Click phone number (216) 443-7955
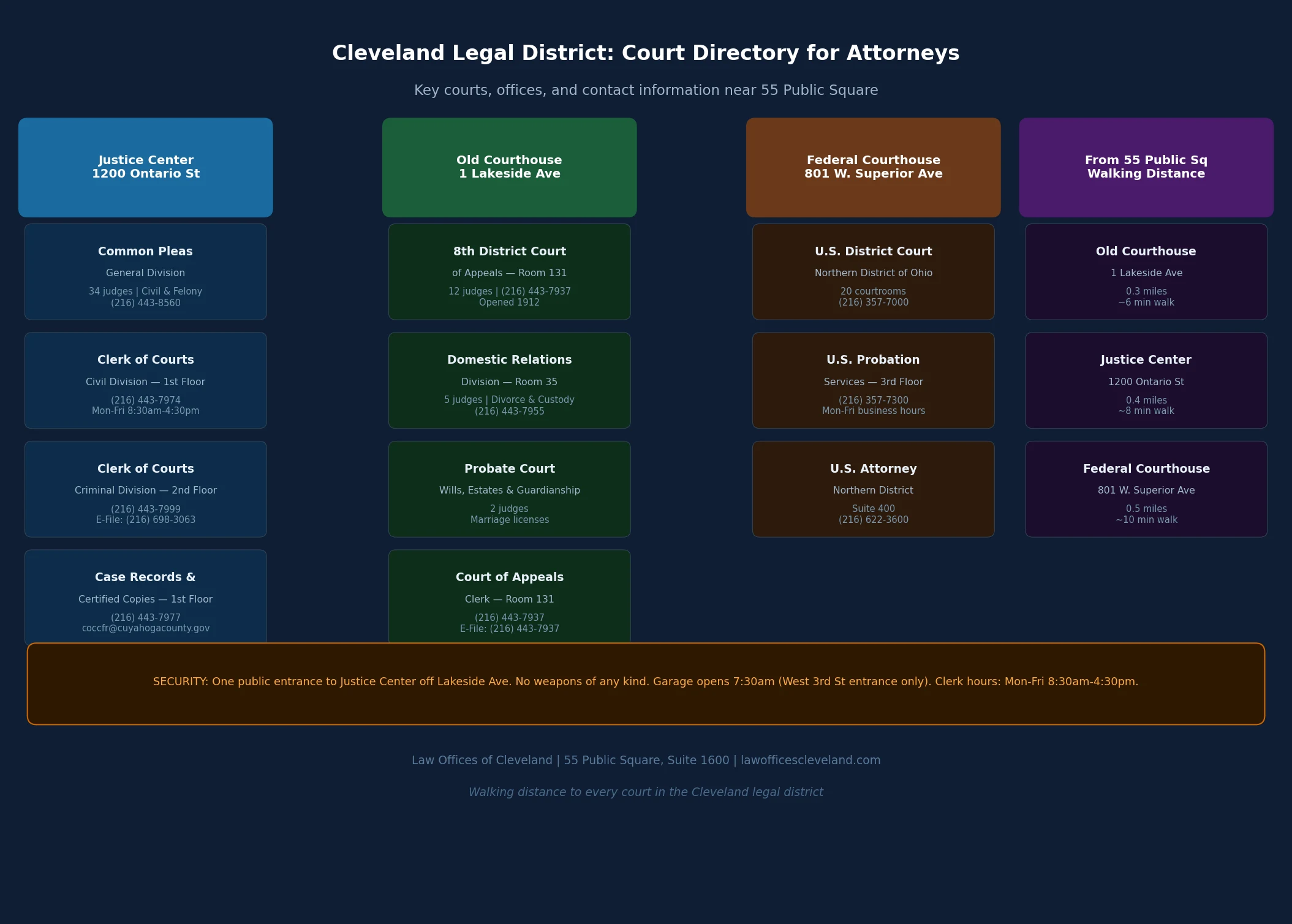1292x924 pixels. point(510,411)
